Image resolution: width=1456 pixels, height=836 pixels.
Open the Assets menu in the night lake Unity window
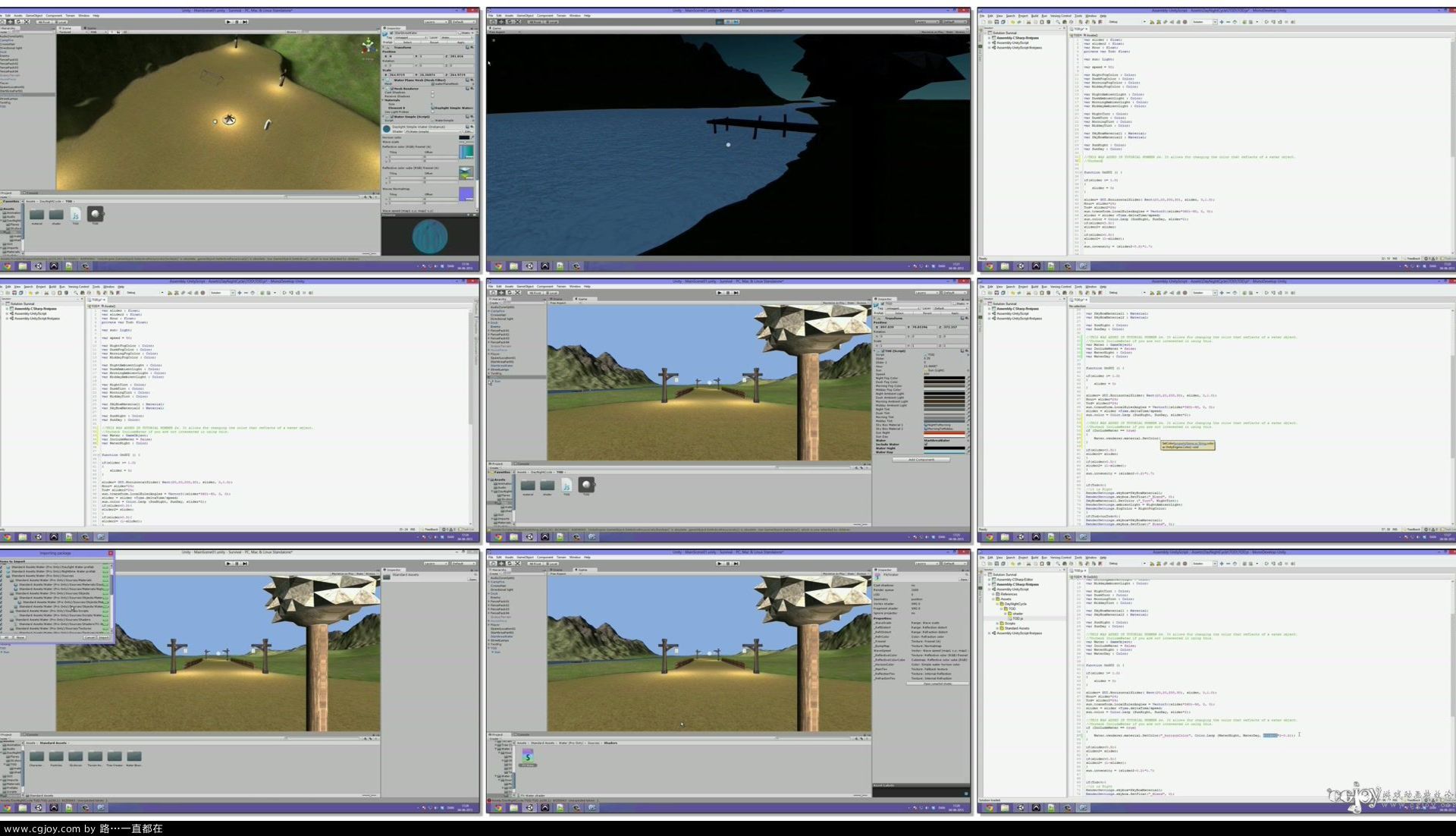[509, 15]
